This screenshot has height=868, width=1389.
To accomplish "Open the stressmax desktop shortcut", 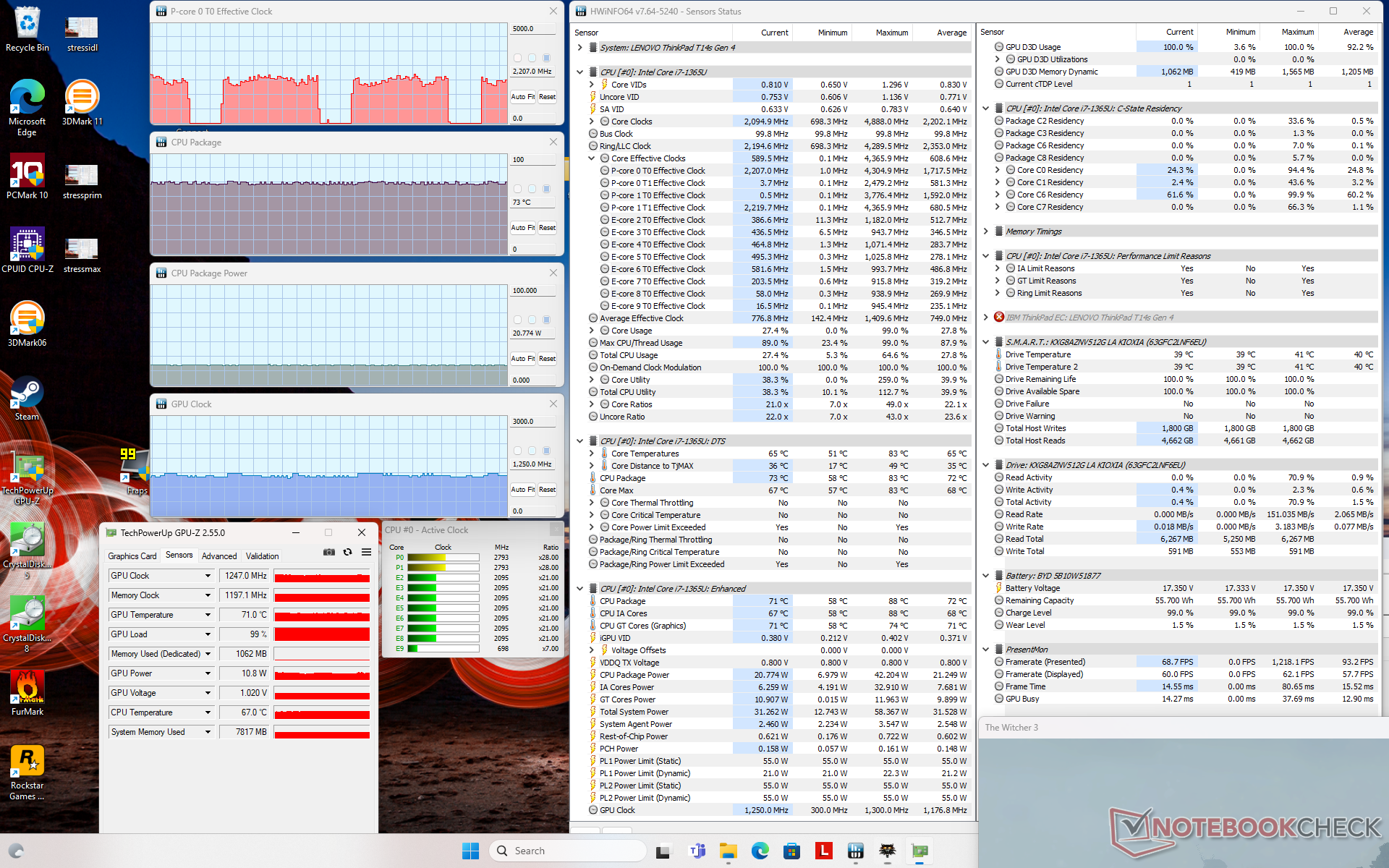I will [82, 255].
